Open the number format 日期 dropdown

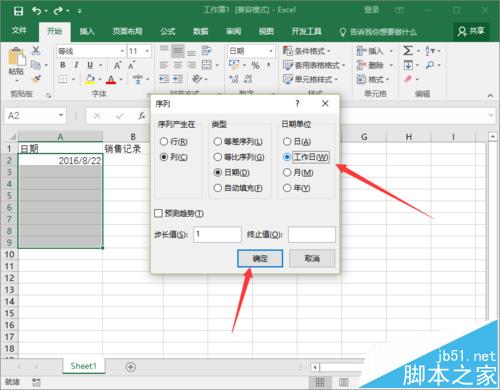coord(271,51)
